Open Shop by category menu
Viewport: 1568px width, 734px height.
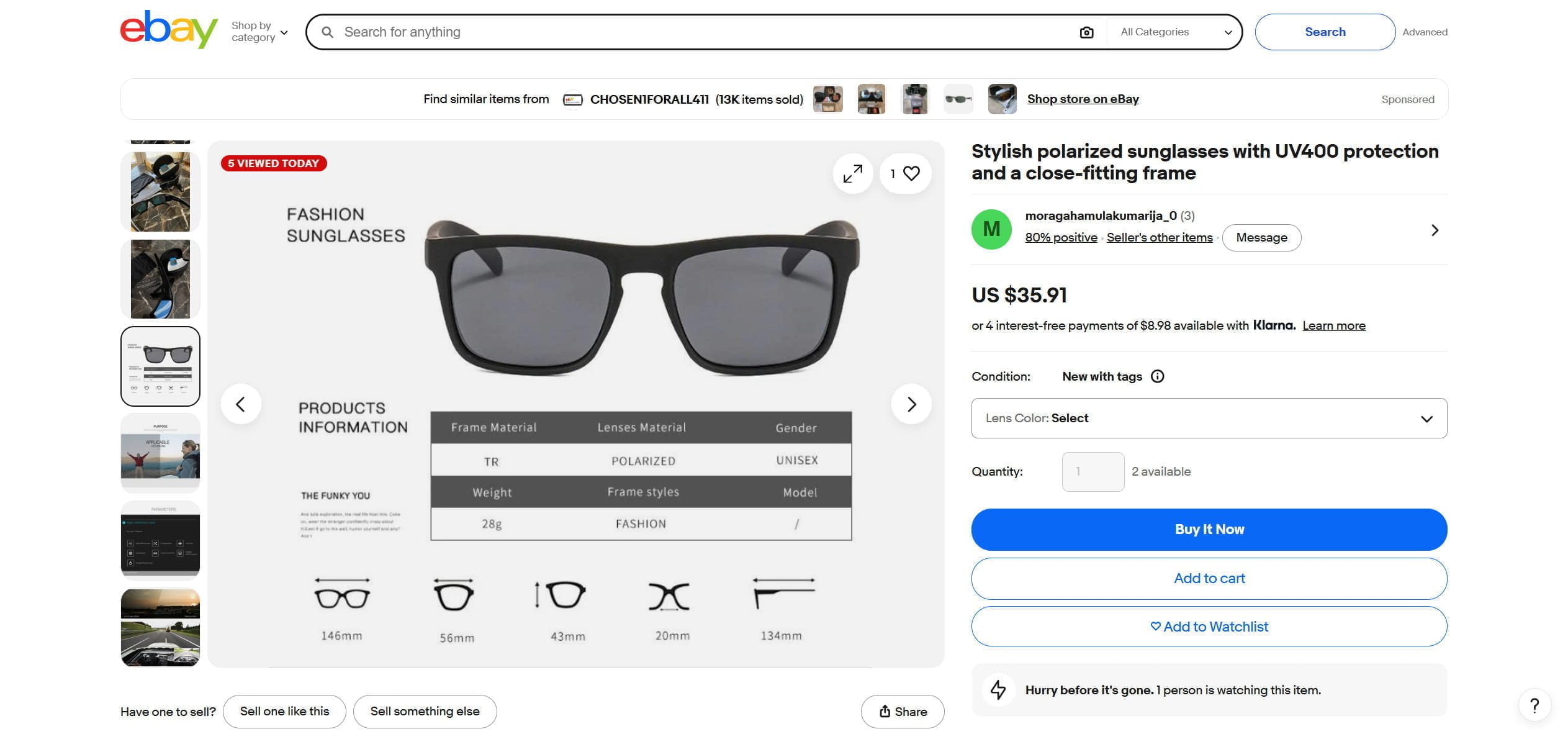[x=259, y=32]
